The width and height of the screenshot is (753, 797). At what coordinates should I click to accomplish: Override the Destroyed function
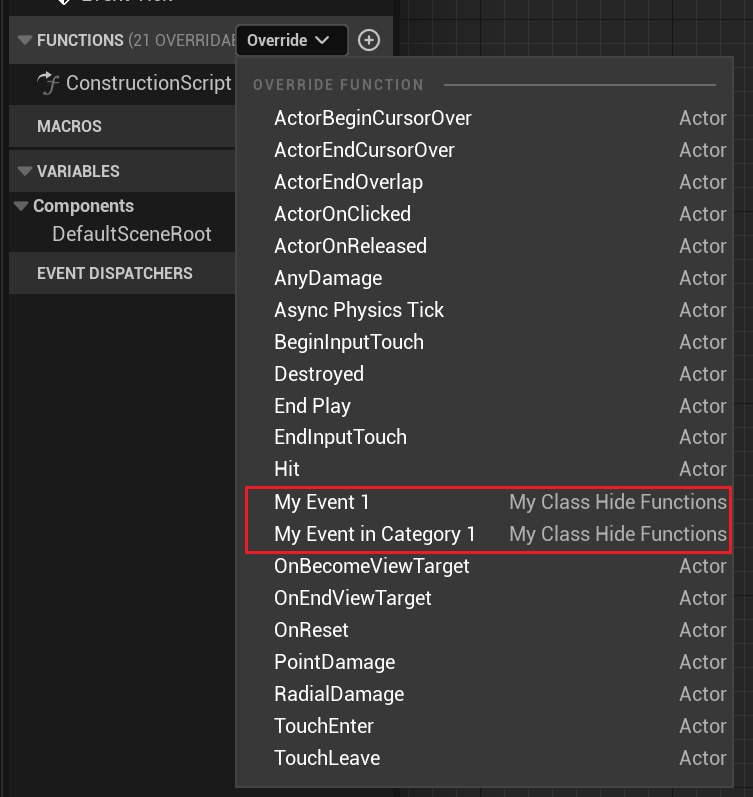point(319,374)
